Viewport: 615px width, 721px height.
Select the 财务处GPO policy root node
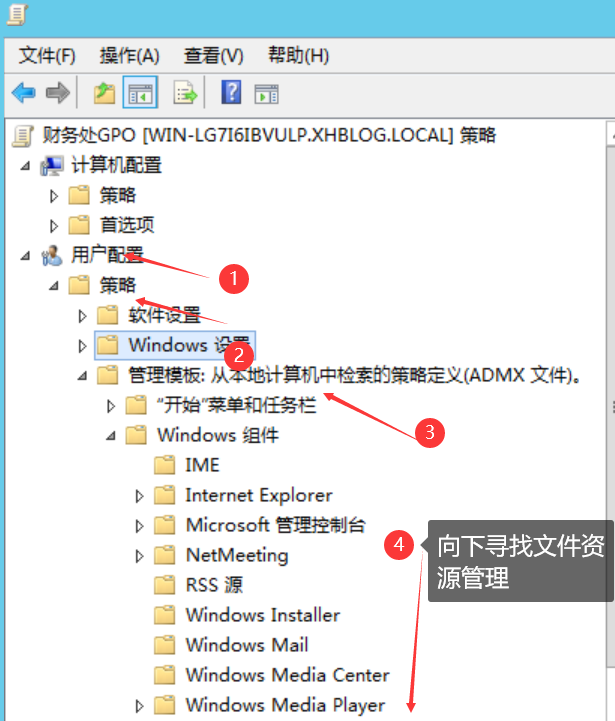tap(269, 136)
